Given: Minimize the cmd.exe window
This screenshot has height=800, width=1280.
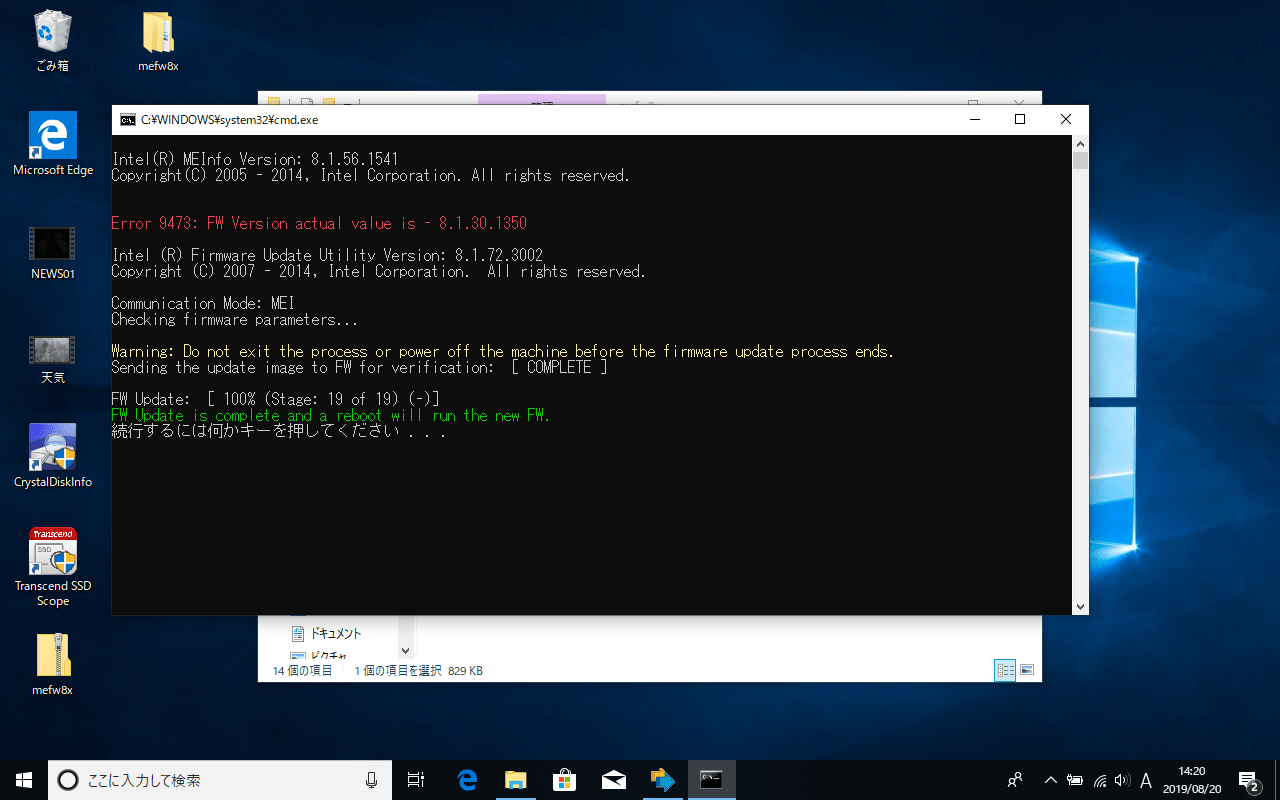Looking at the screenshot, I should click(x=974, y=119).
